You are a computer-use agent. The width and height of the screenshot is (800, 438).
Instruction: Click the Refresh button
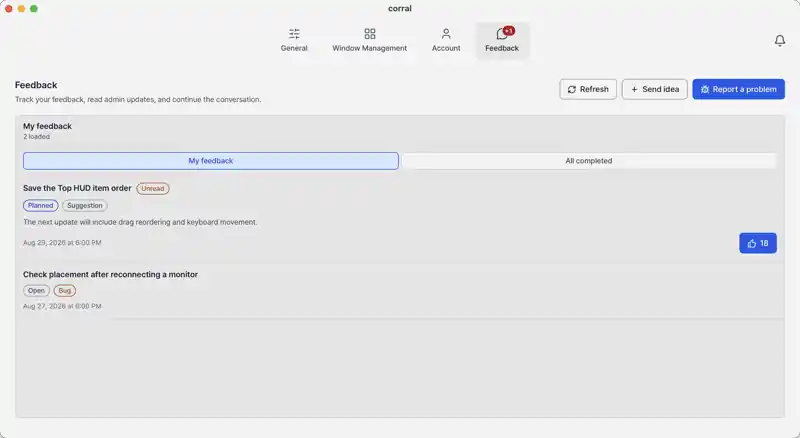(588, 89)
